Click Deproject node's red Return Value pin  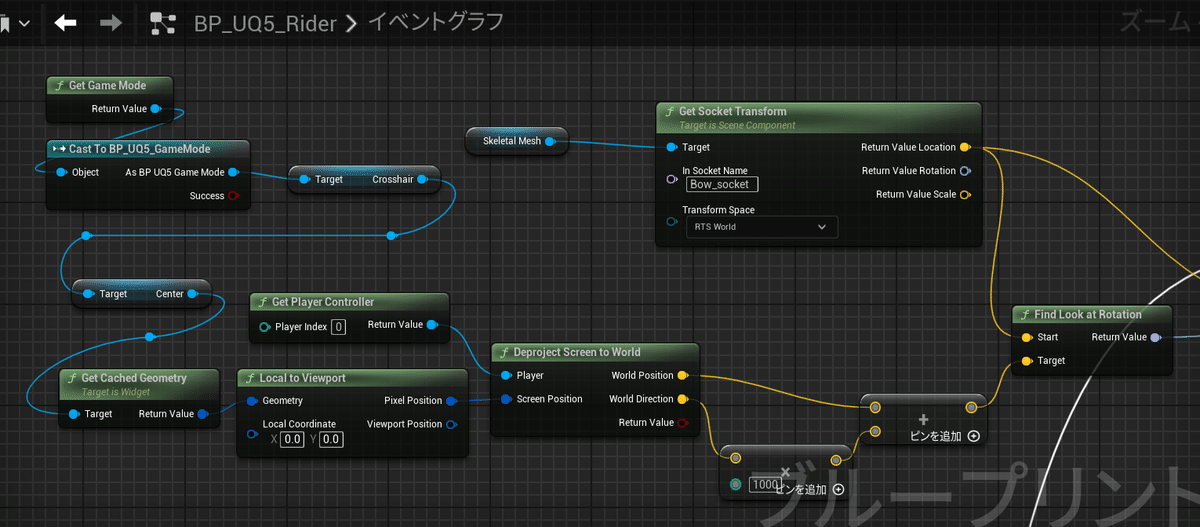coord(683,423)
